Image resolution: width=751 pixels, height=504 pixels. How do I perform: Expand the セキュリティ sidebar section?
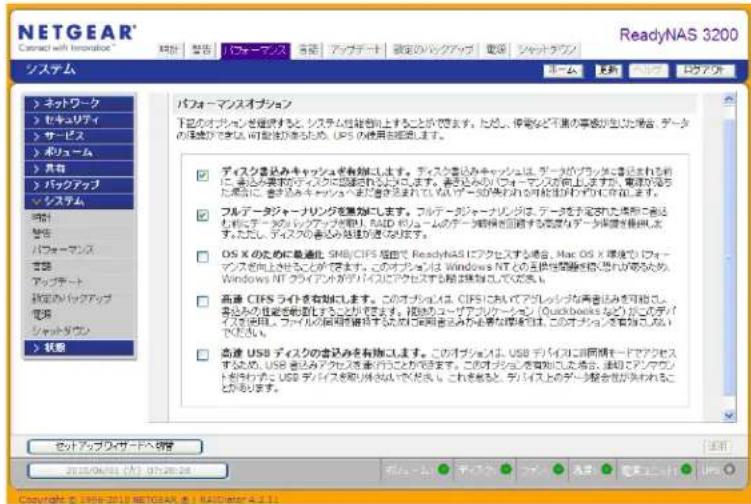tap(79, 120)
